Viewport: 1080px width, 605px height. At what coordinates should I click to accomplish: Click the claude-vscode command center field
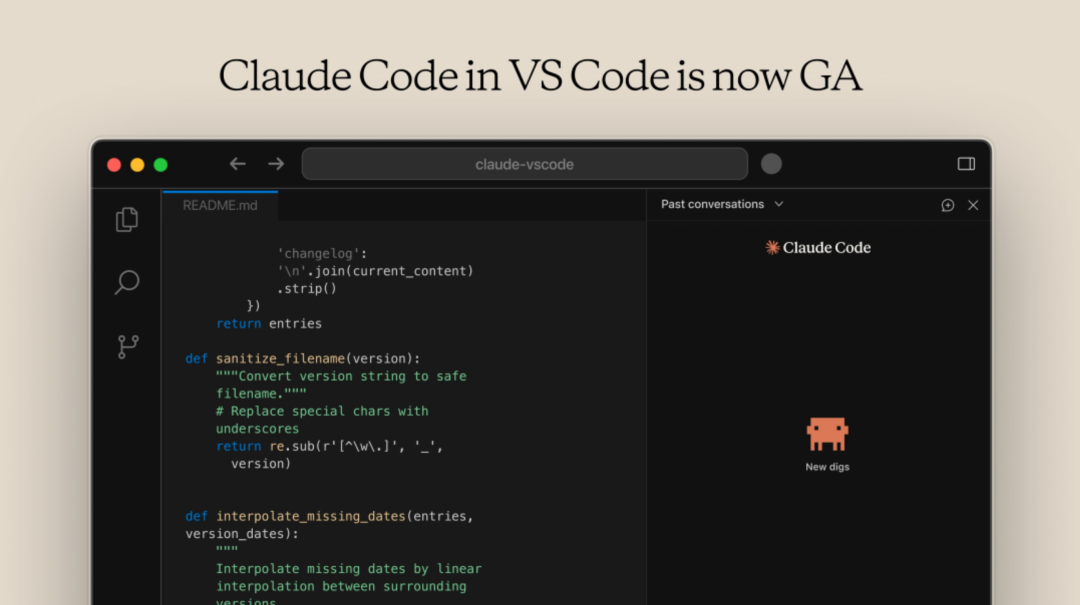pos(524,163)
